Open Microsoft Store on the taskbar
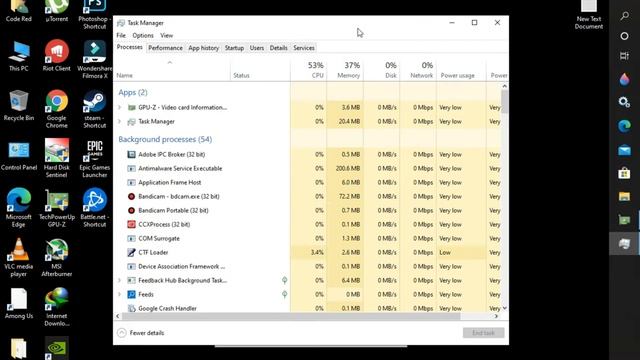Image resolution: width=640 pixels, height=360 pixels. [x=624, y=173]
